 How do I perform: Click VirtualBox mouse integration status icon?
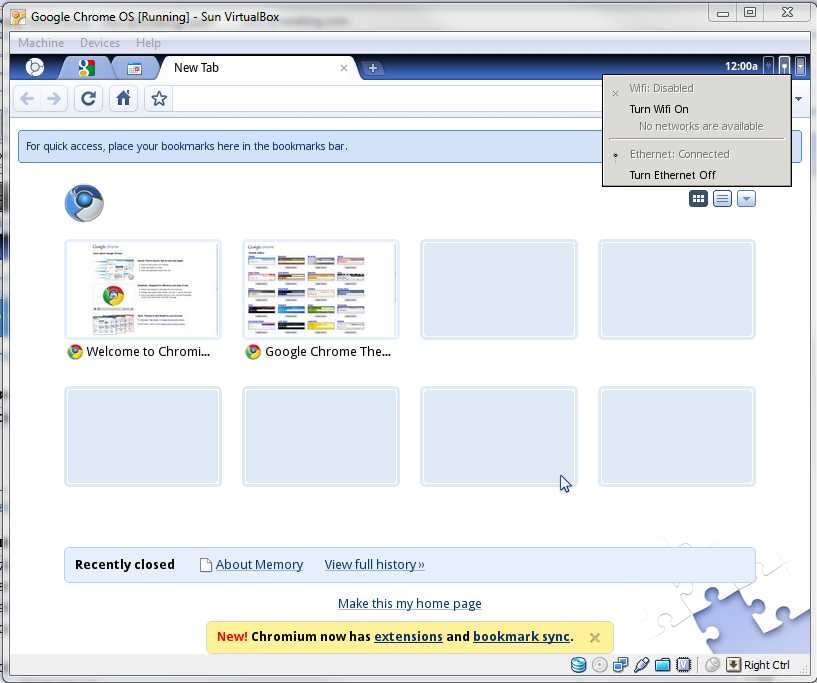[x=712, y=665]
